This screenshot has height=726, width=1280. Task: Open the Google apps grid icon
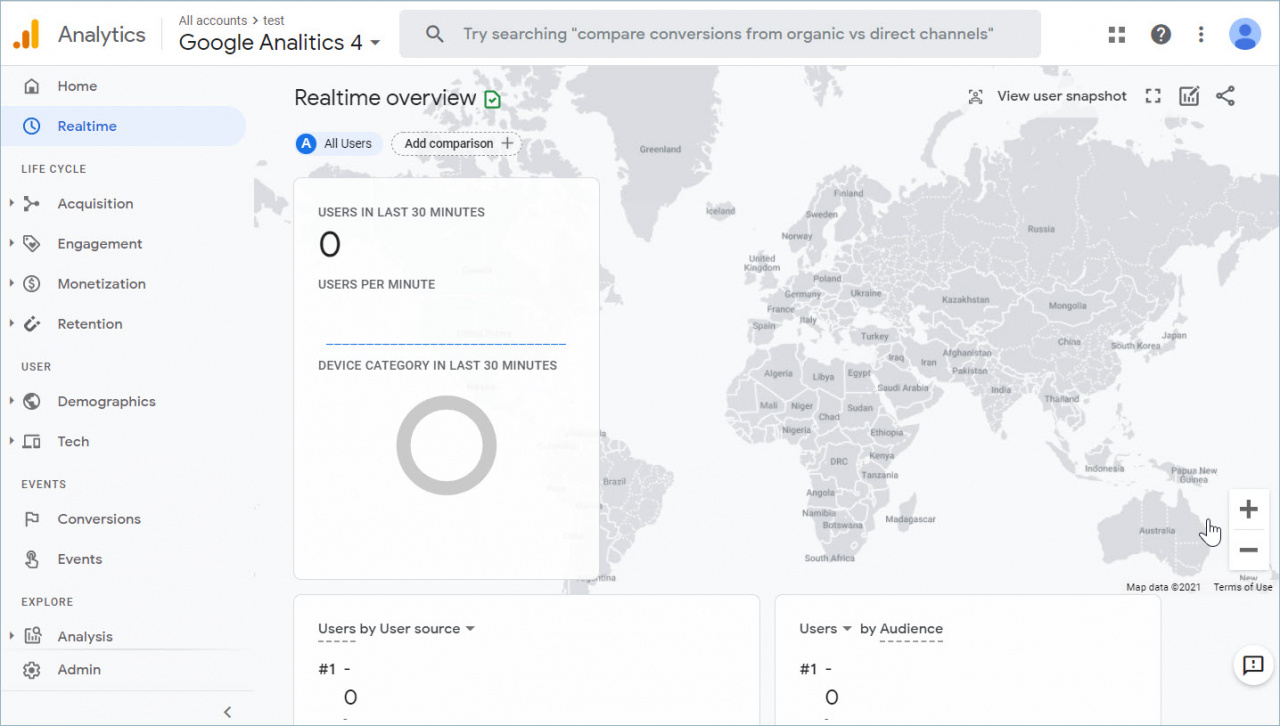[1117, 34]
